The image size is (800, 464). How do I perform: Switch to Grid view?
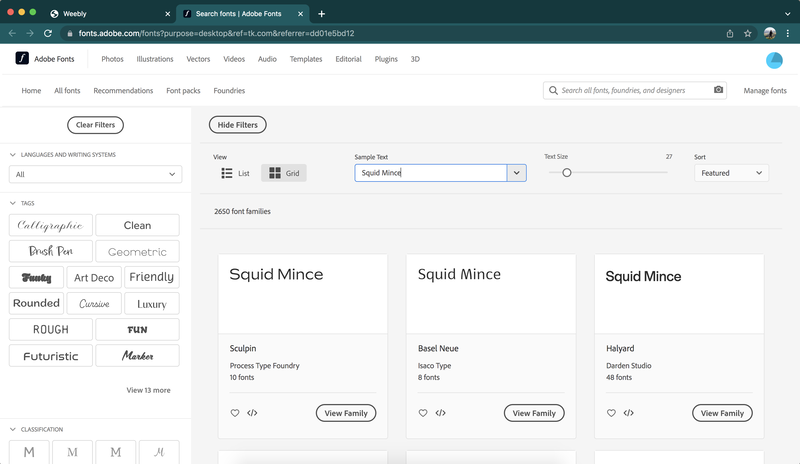point(284,173)
